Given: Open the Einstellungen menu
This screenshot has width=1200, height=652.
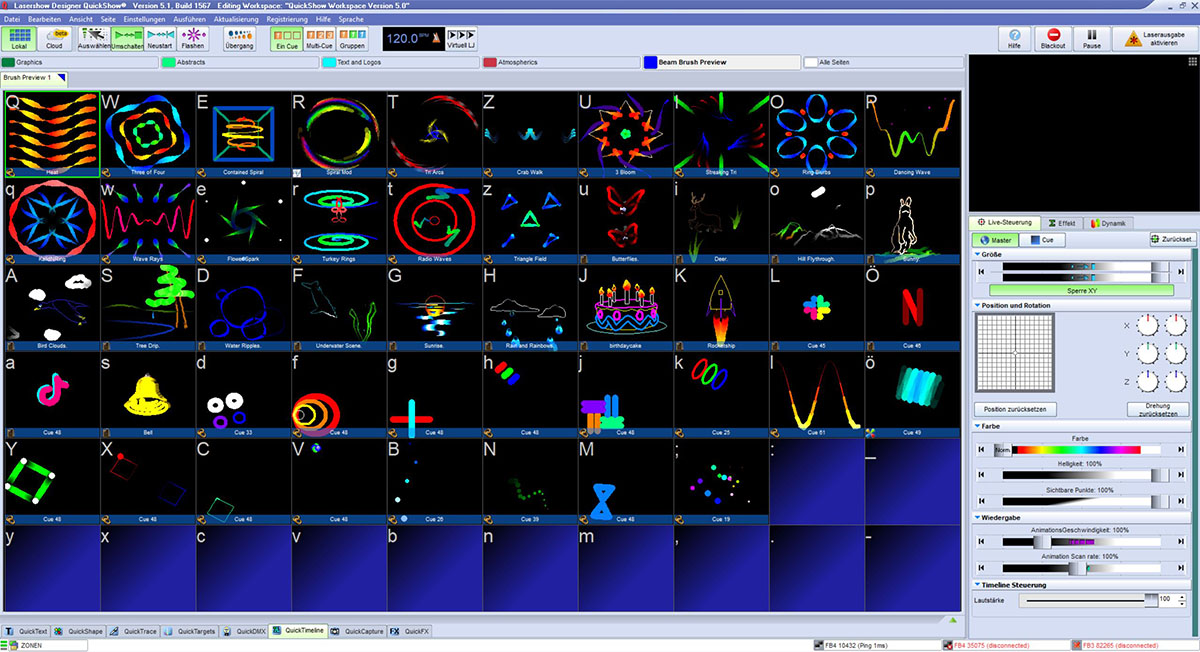Looking at the screenshot, I should point(145,19).
